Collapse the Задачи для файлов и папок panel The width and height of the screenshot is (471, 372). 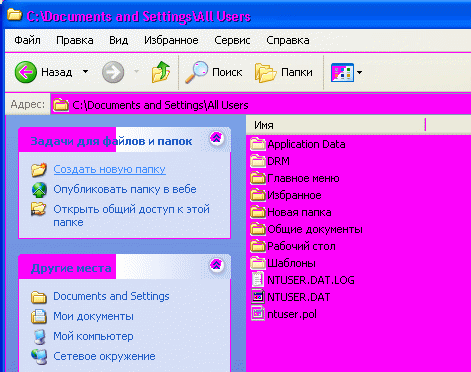click(x=216, y=138)
